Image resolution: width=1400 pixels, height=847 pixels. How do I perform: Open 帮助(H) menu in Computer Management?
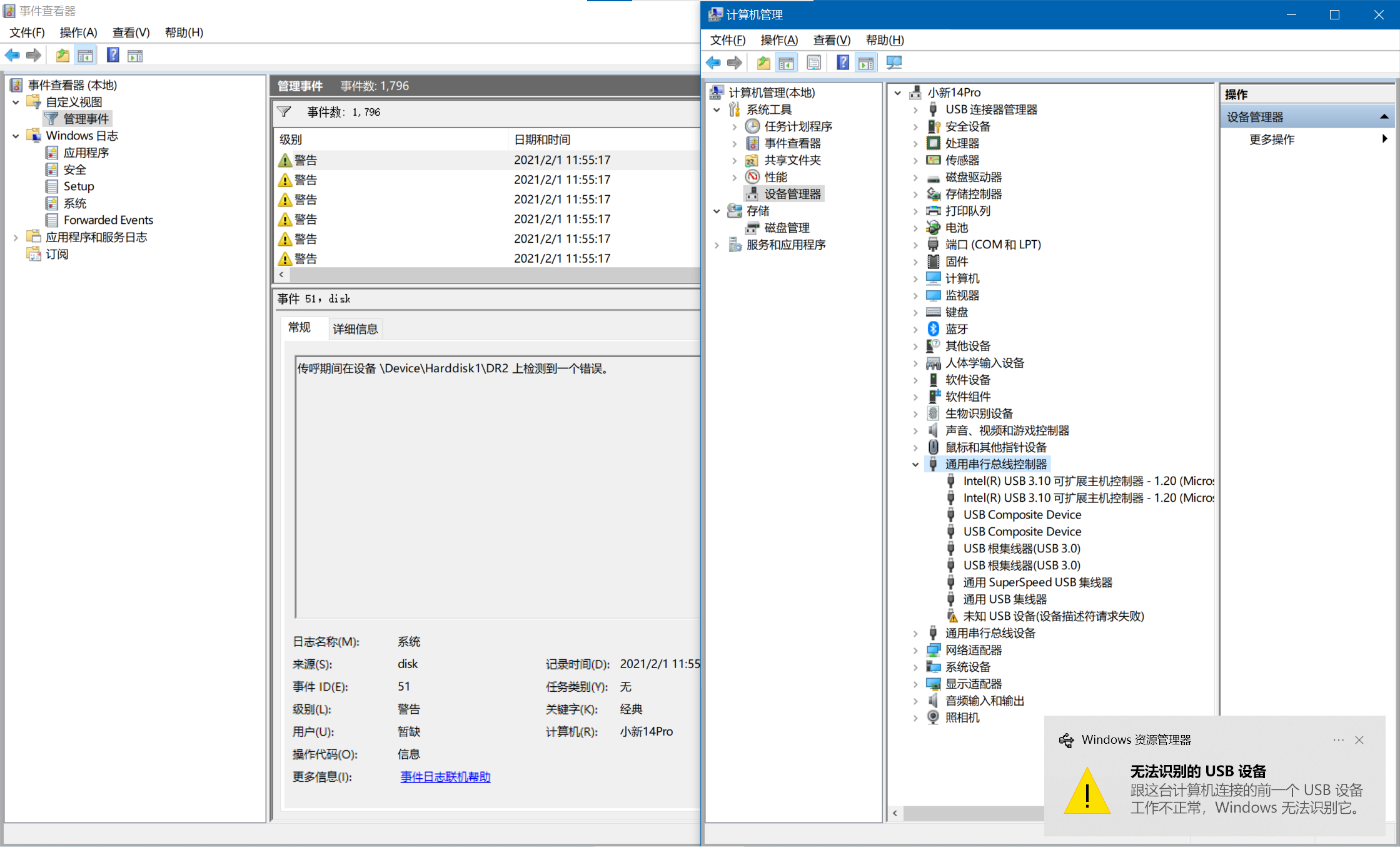point(885,40)
